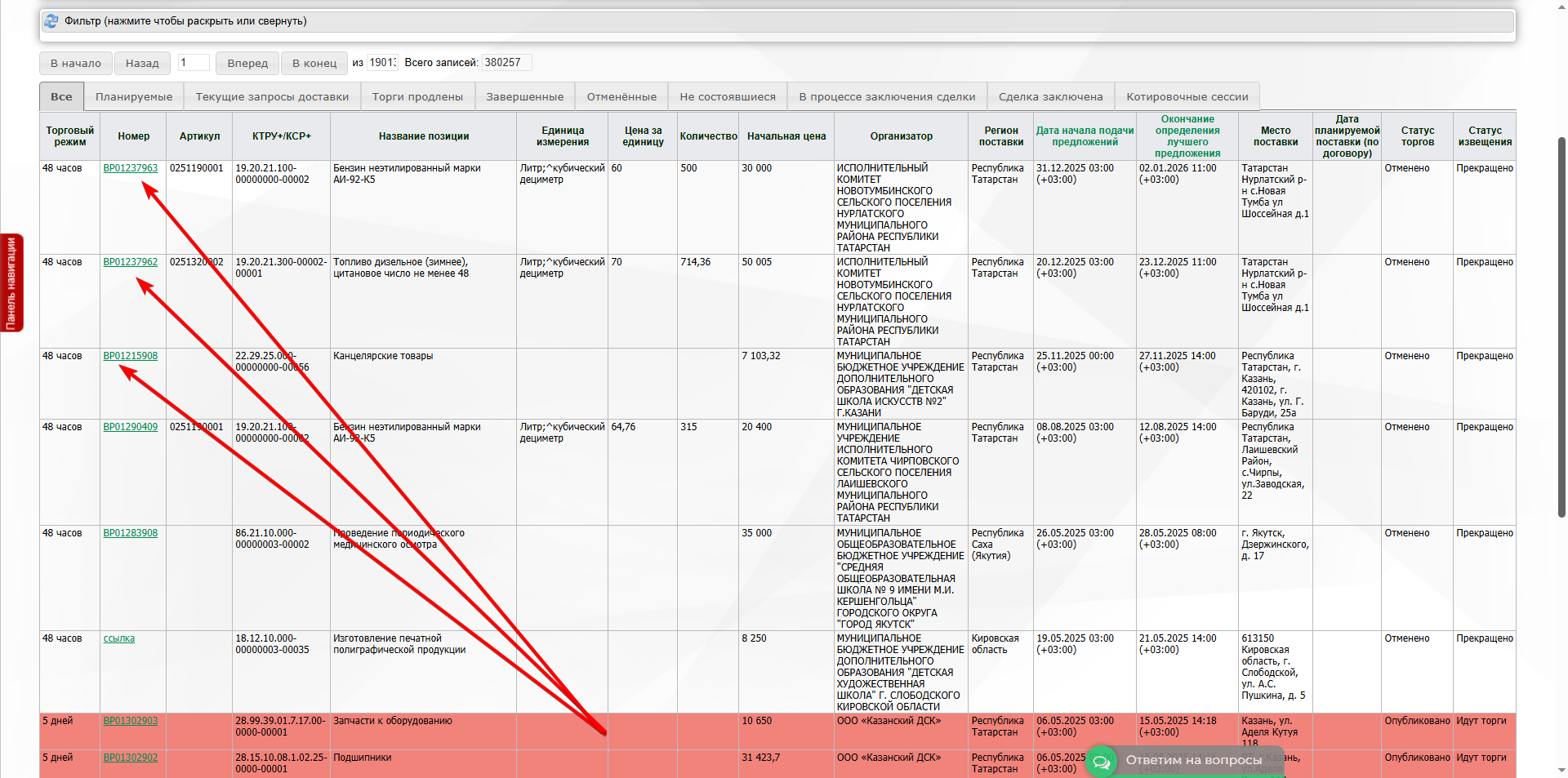
Task: Click the Организатор column header
Action: (901, 136)
